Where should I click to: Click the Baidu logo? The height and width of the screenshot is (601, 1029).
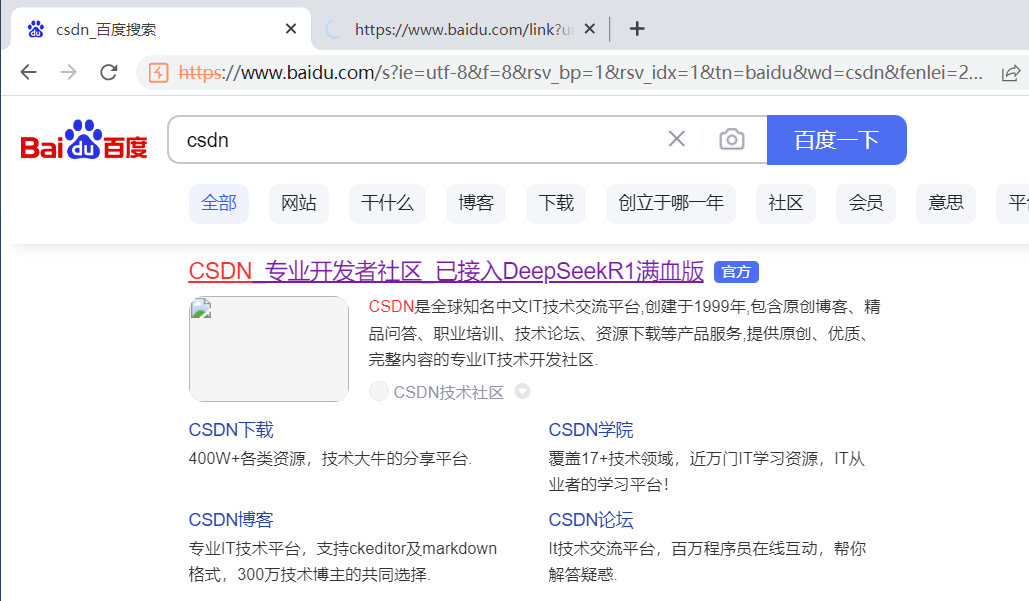tap(83, 139)
